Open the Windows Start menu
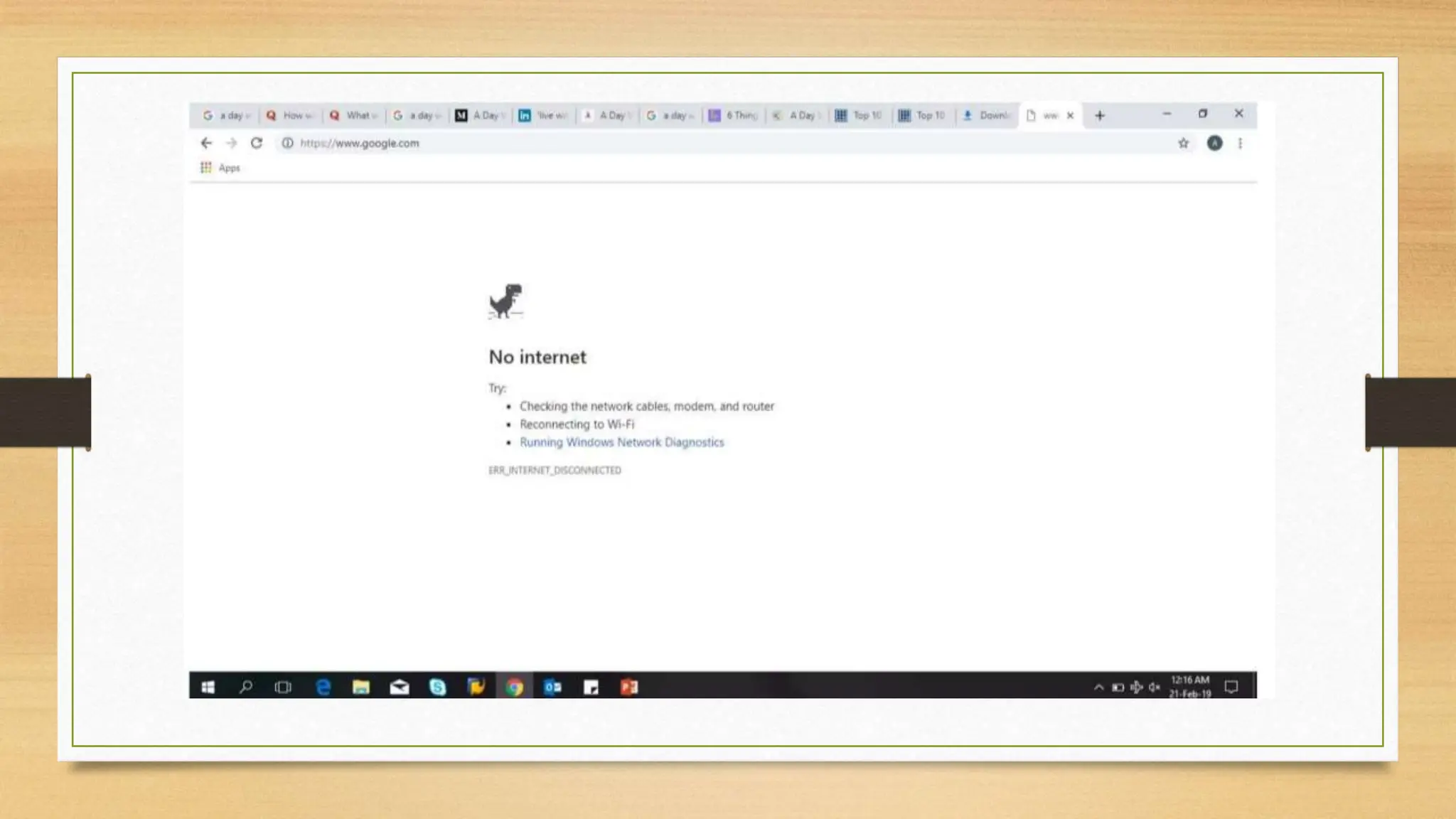Image resolution: width=1456 pixels, height=819 pixels. [208, 687]
